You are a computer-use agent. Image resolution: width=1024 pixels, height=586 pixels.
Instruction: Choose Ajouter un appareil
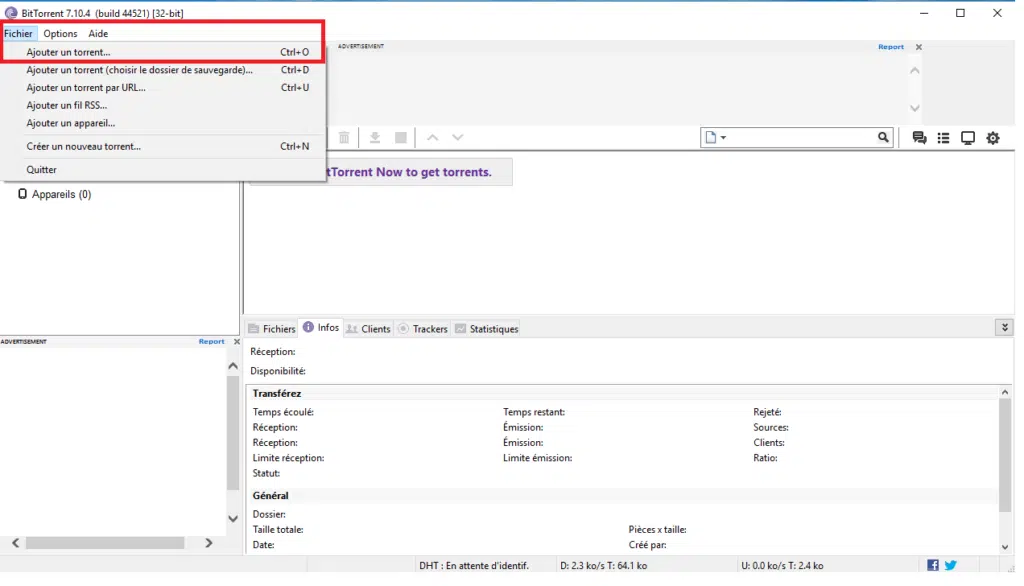[x=163, y=123]
